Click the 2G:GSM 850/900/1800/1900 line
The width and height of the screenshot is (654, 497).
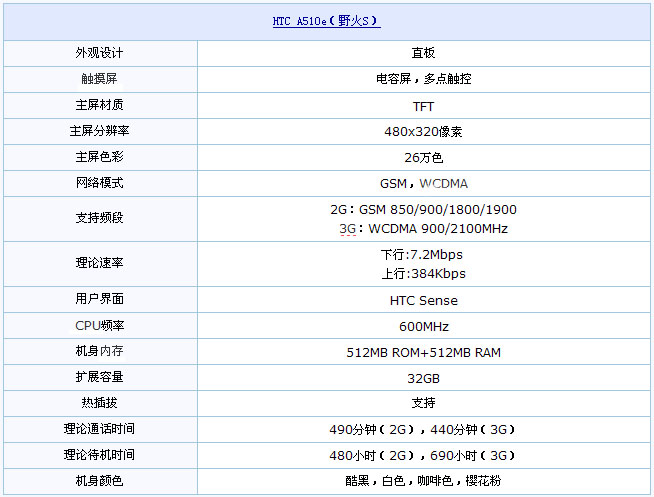click(423, 209)
